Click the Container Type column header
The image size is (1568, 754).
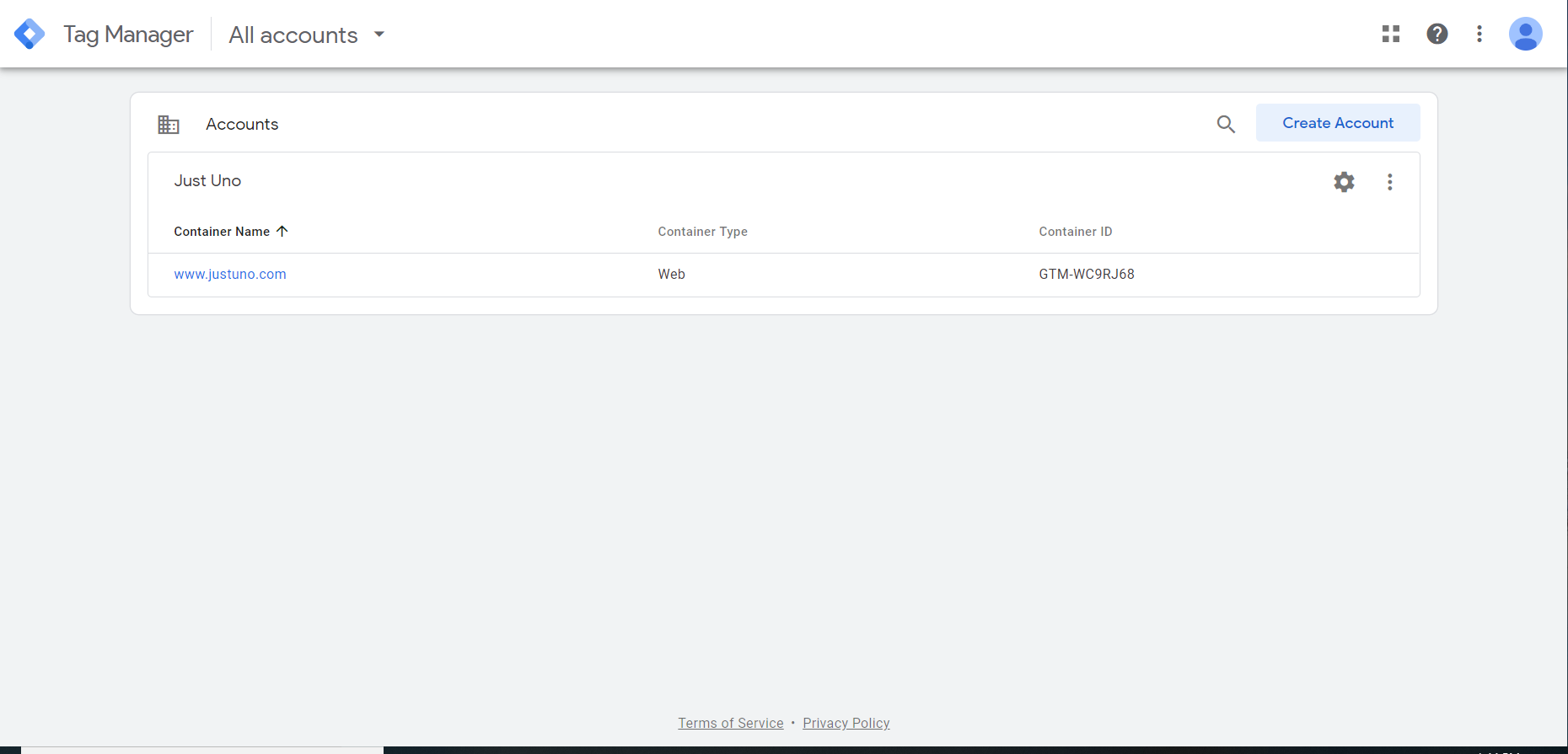click(702, 232)
